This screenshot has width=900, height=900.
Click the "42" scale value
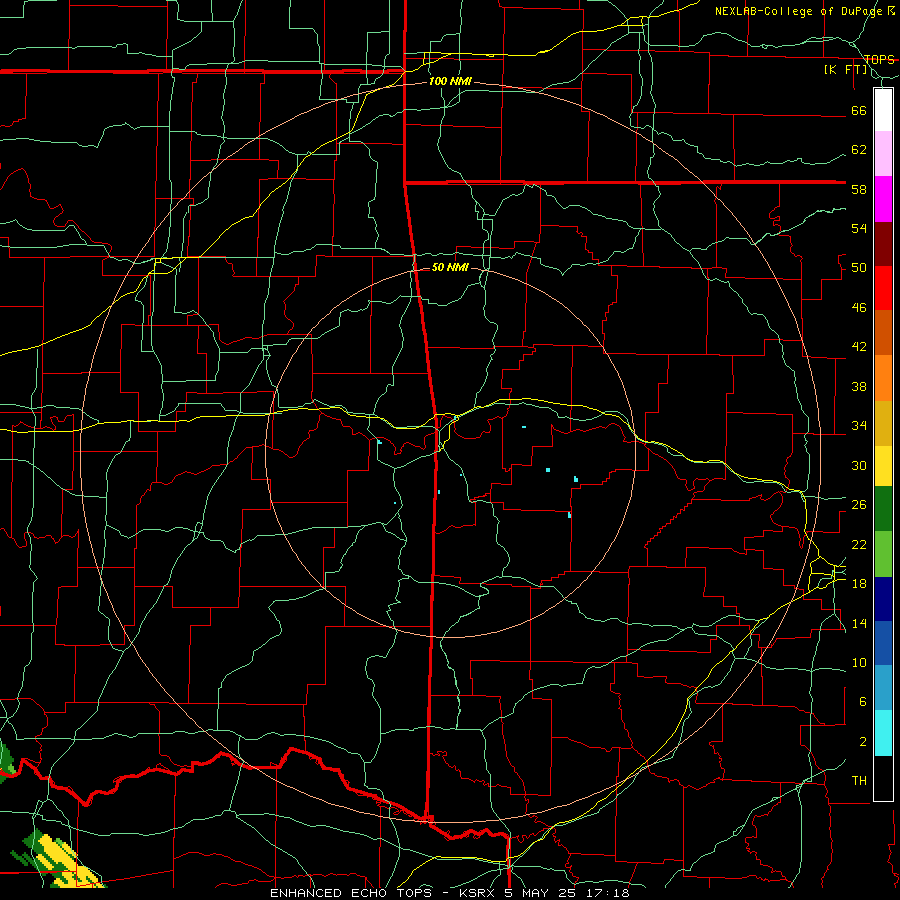pyautogui.click(x=859, y=347)
